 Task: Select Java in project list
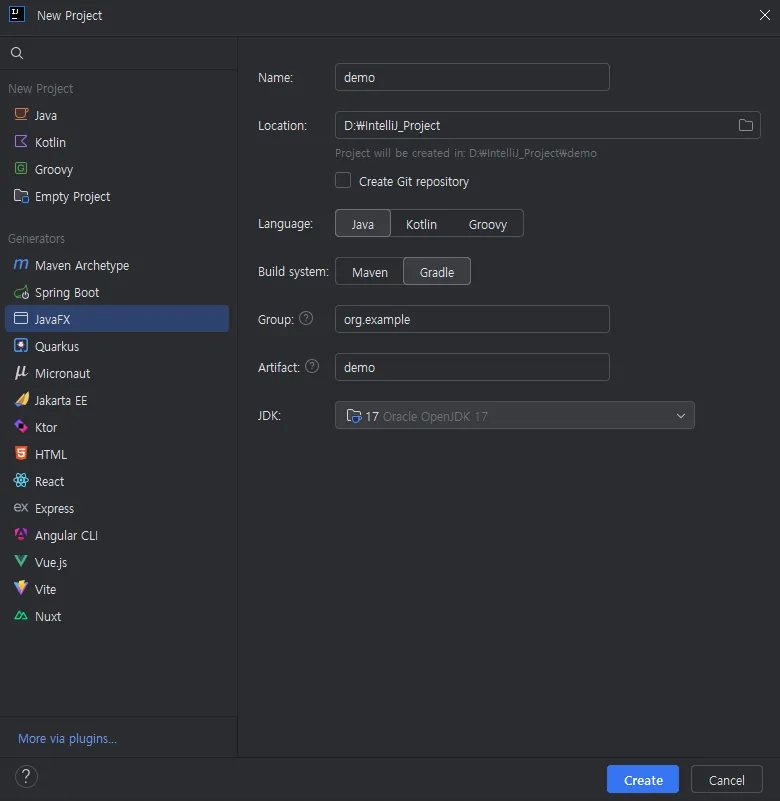coord(117,115)
